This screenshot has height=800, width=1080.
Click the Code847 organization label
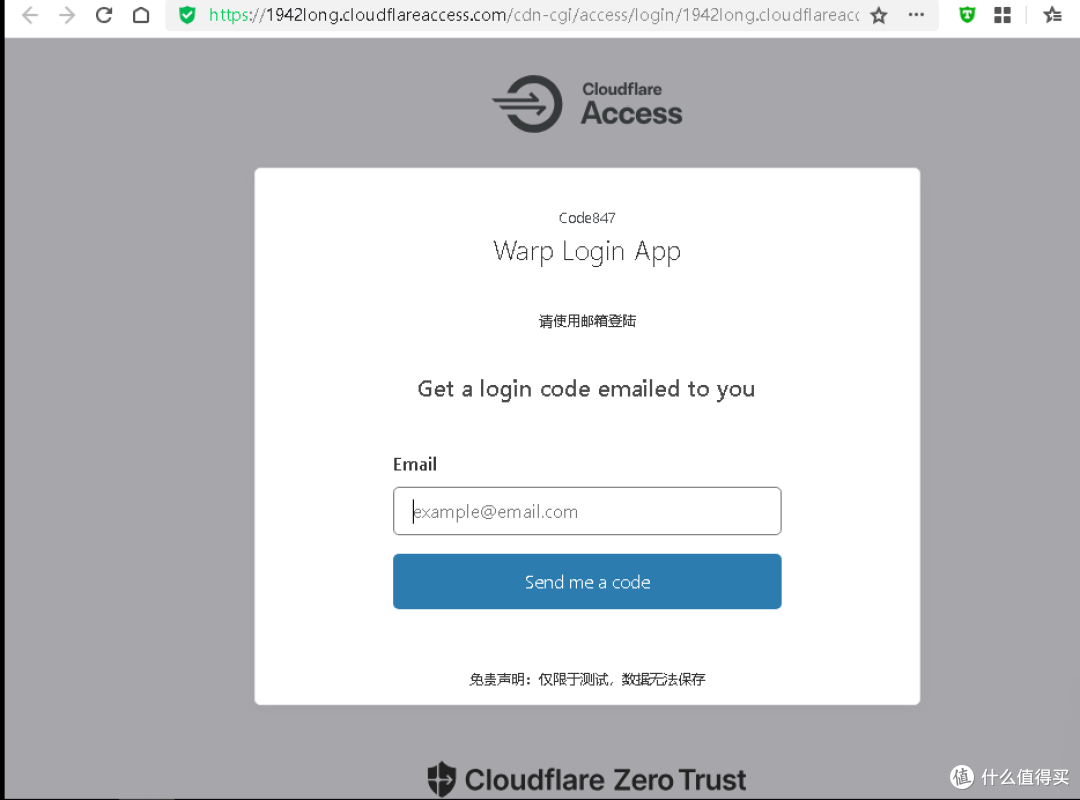coord(587,218)
